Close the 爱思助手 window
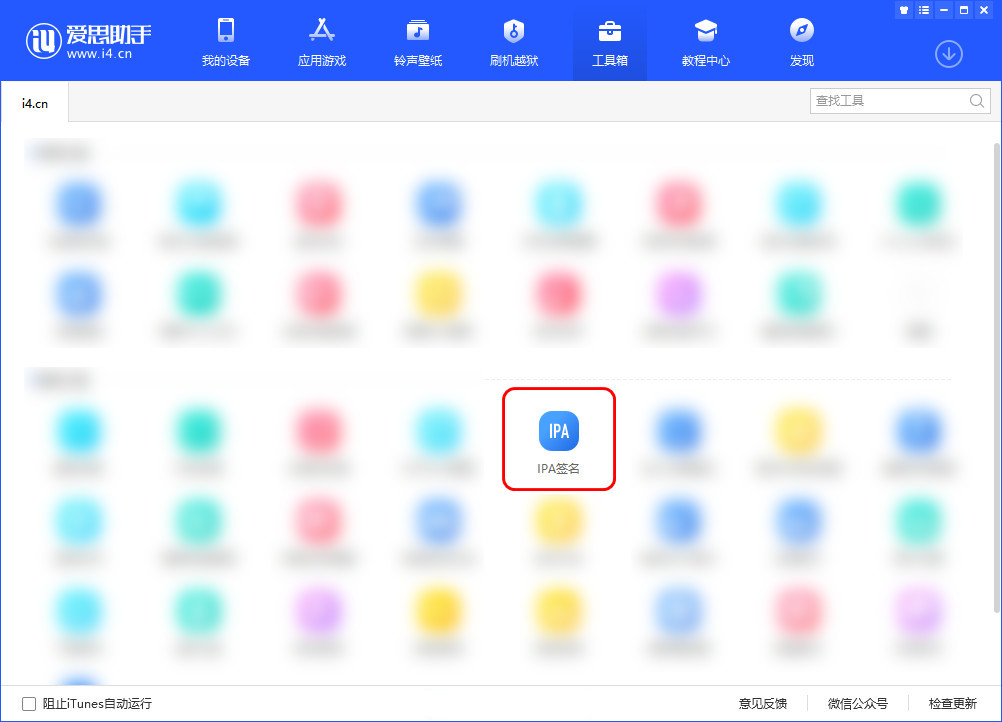 (x=984, y=10)
